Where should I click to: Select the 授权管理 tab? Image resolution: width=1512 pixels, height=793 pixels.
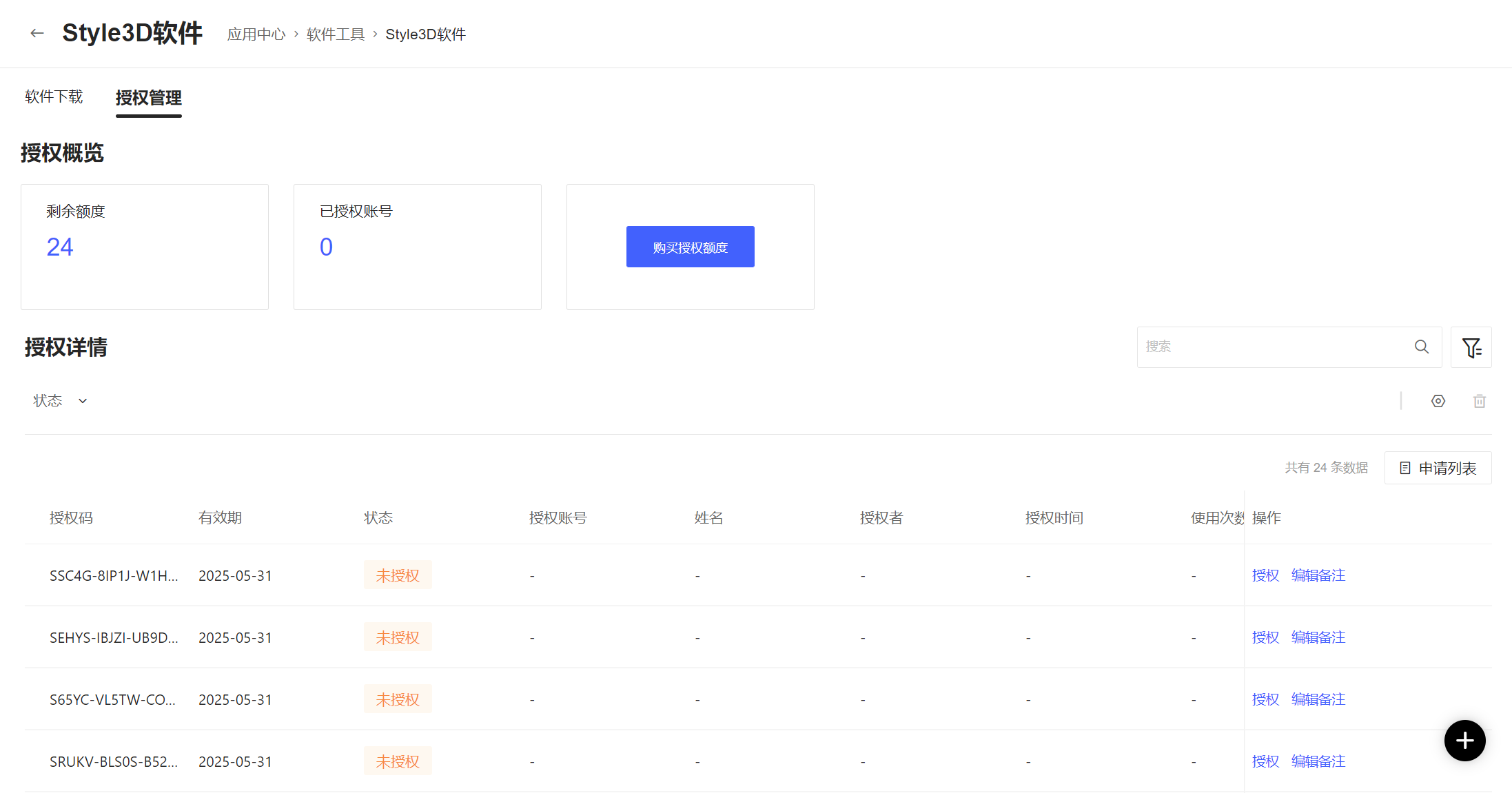[149, 98]
